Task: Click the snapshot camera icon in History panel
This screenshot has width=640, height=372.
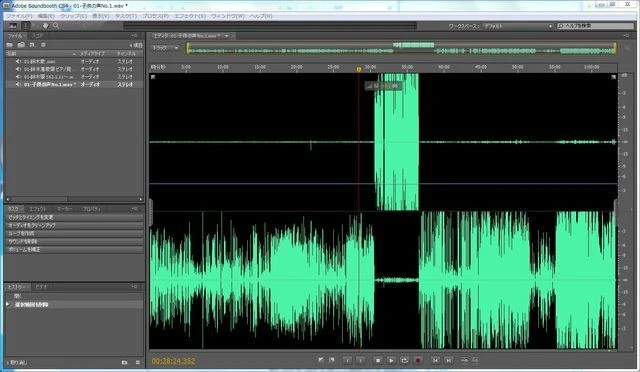Action: coord(124,363)
